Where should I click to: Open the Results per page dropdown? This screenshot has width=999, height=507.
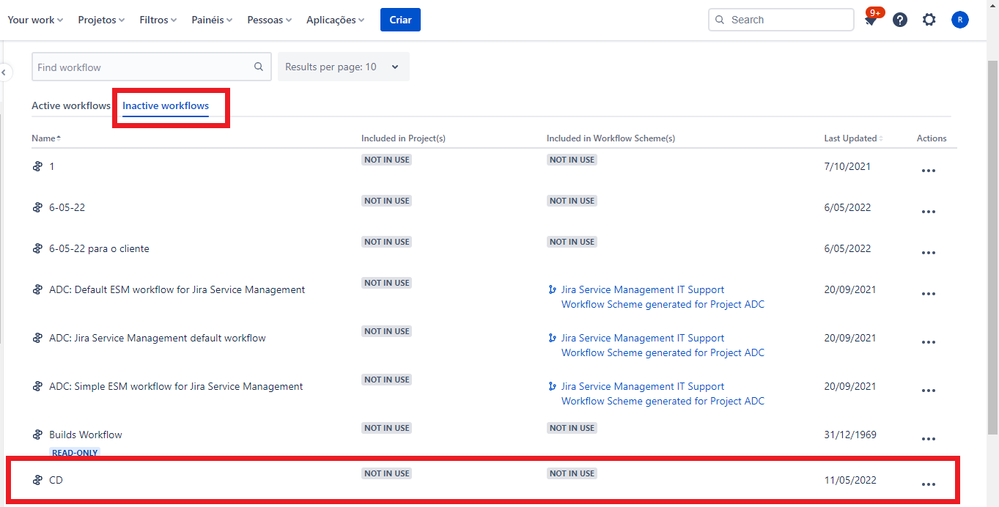(x=343, y=67)
